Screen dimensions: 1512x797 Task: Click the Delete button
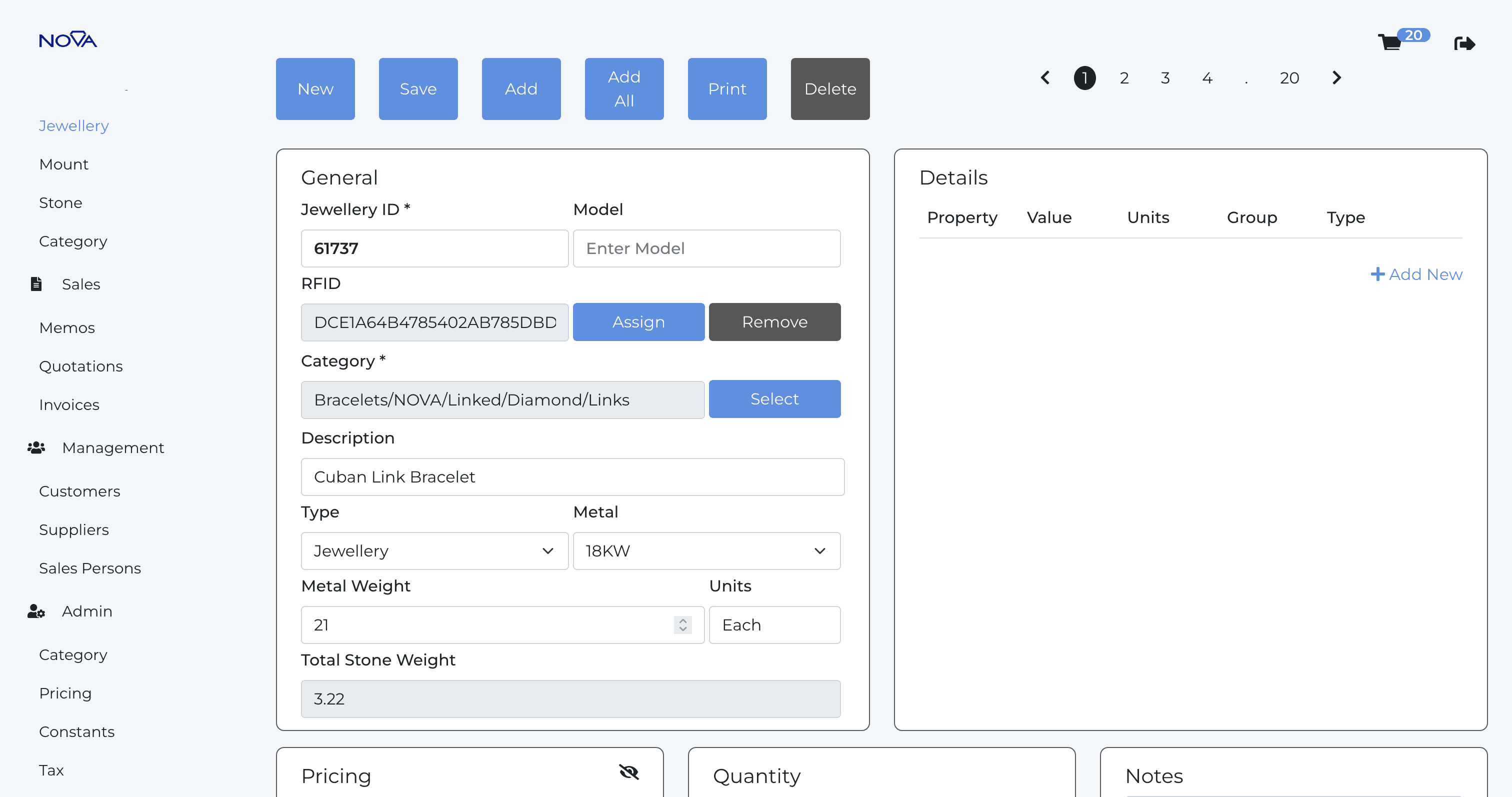(x=829, y=89)
